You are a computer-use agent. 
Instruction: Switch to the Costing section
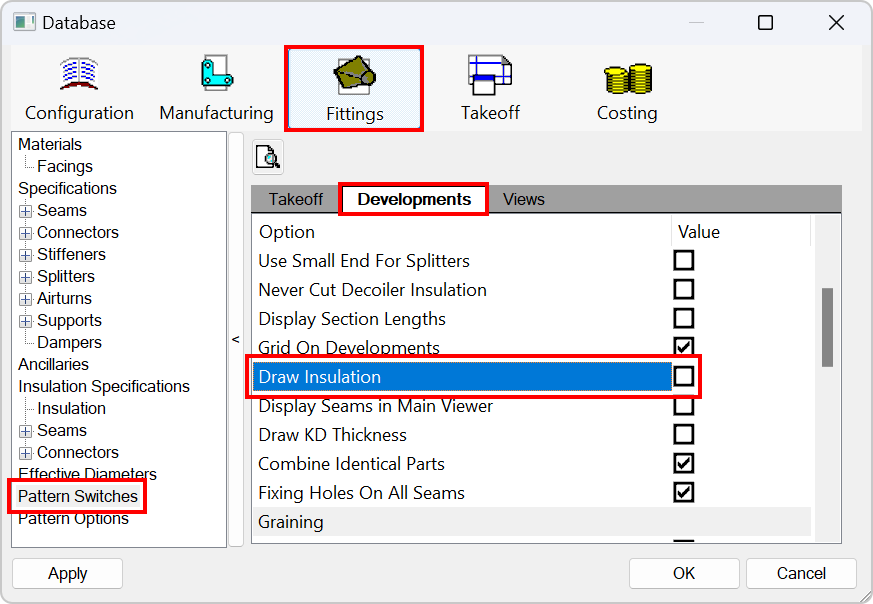click(x=627, y=87)
